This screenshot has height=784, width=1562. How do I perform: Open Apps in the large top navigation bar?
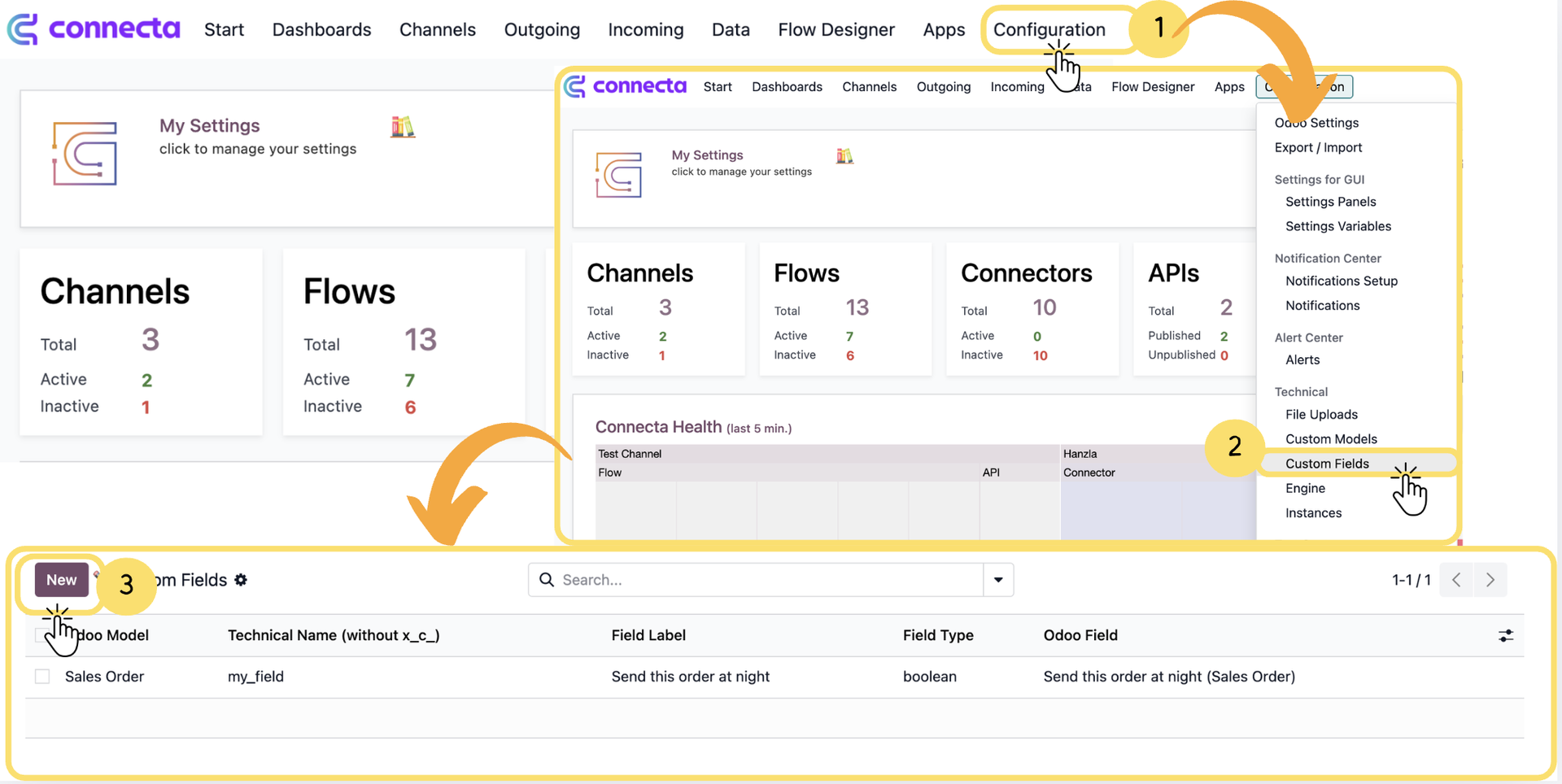click(944, 29)
